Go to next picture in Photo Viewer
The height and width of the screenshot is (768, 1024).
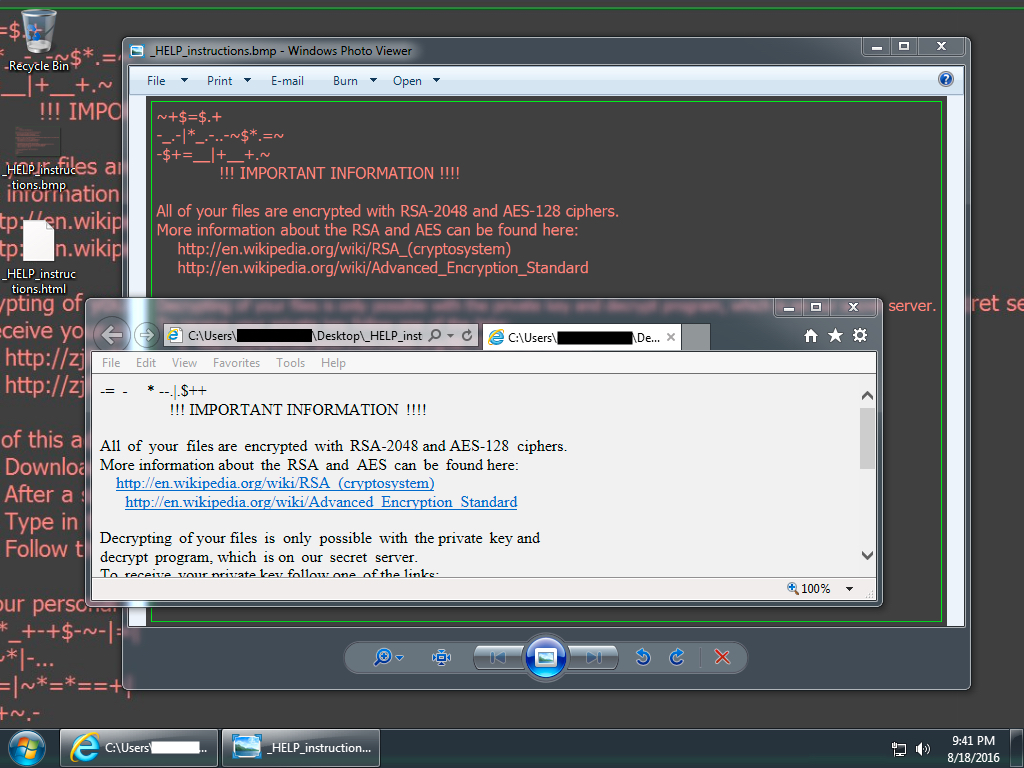click(593, 657)
